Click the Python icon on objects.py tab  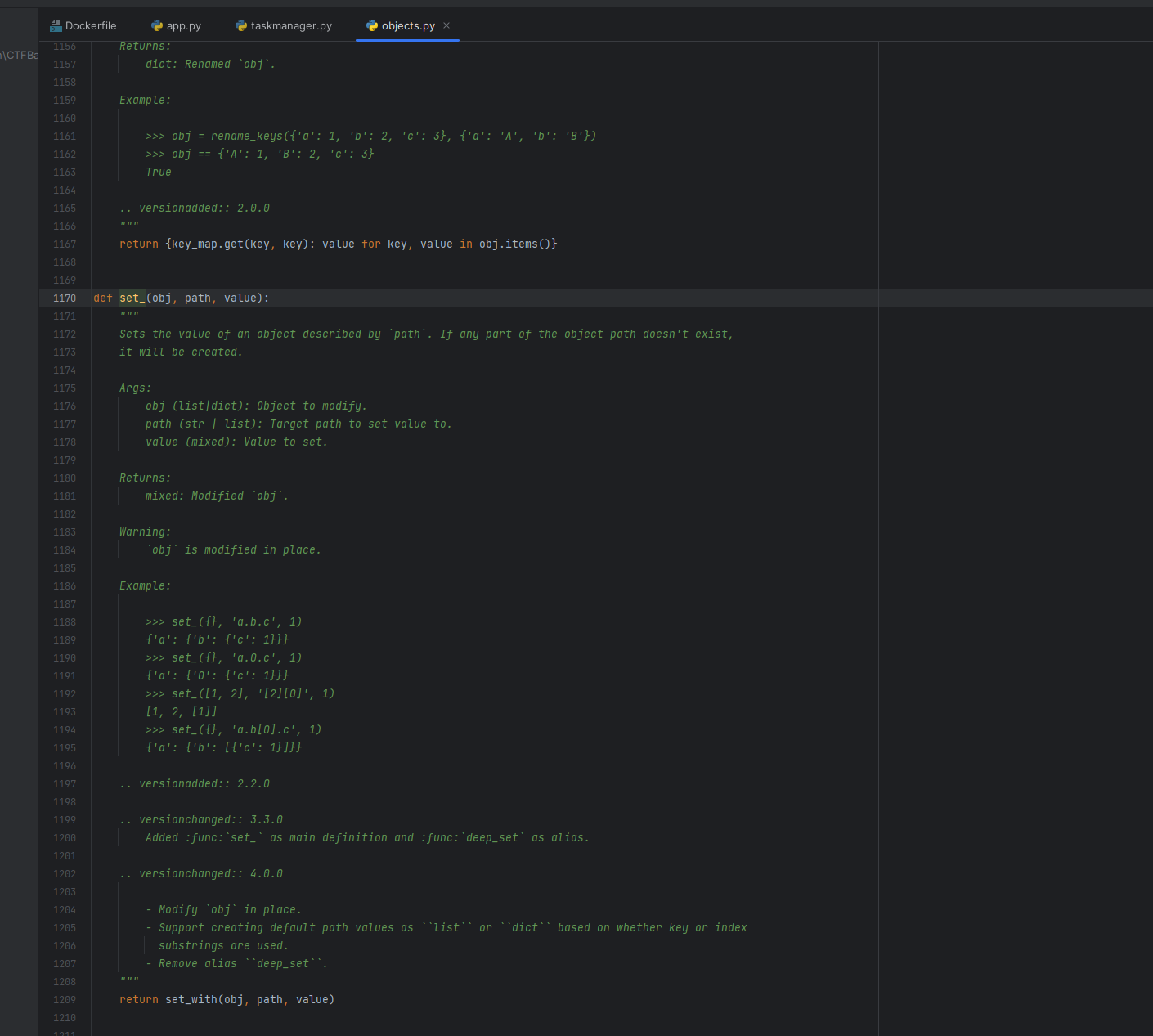point(372,25)
